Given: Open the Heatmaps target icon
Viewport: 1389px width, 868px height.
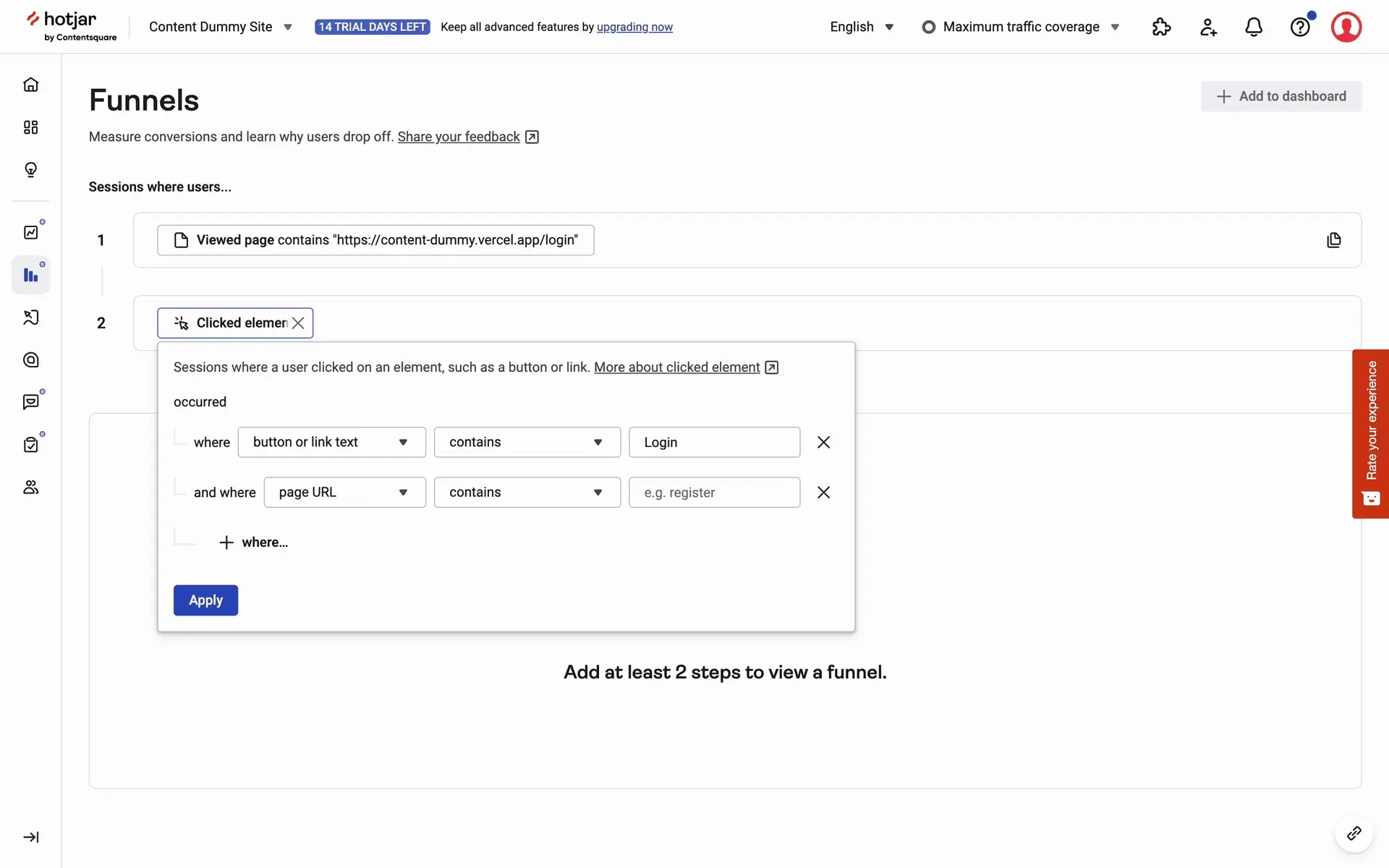Looking at the screenshot, I should click(x=30, y=360).
